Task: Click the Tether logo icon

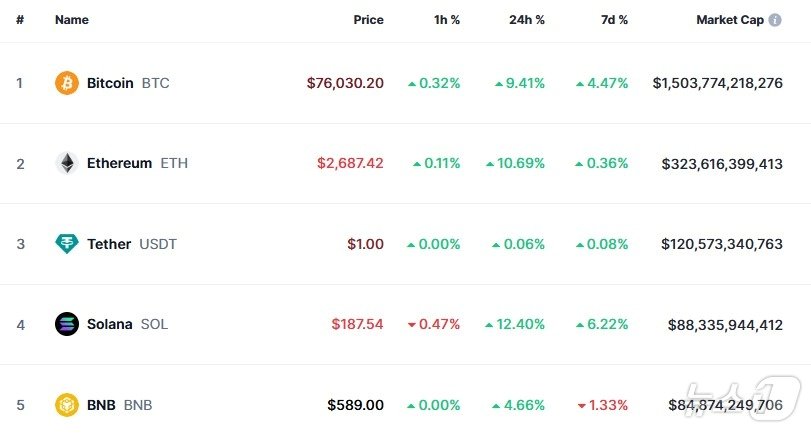Action: coord(67,244)
